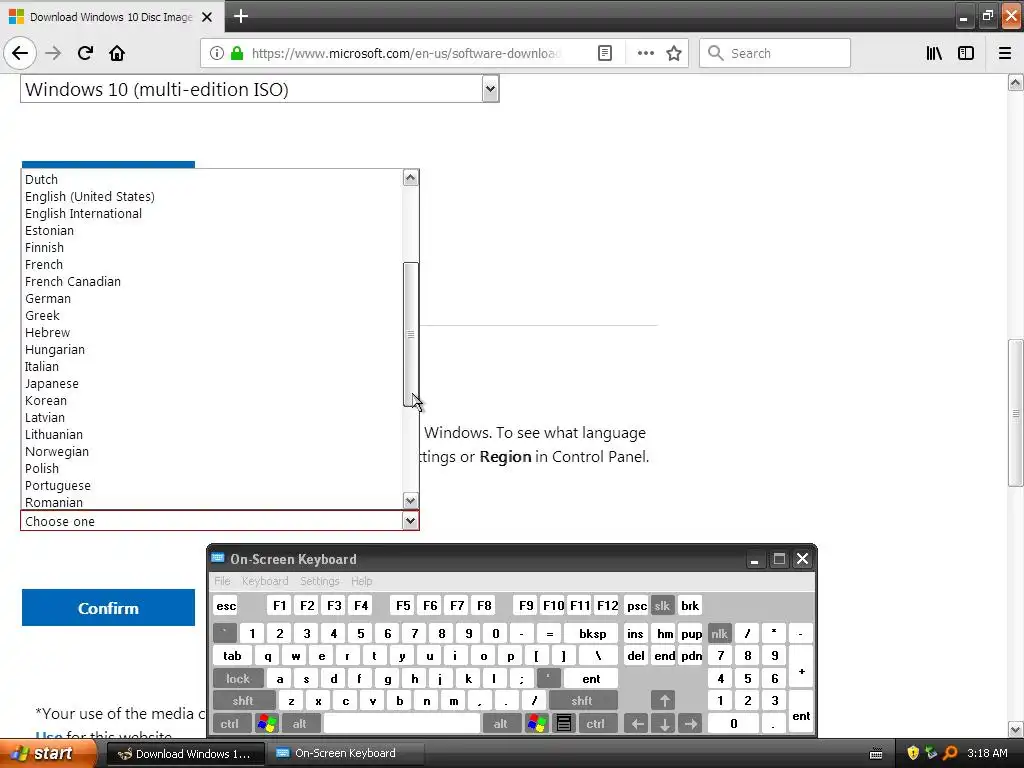
Task: Open File menu in On-Screen Keyboard
Action: pyautogui.click(x=222, y=581)
